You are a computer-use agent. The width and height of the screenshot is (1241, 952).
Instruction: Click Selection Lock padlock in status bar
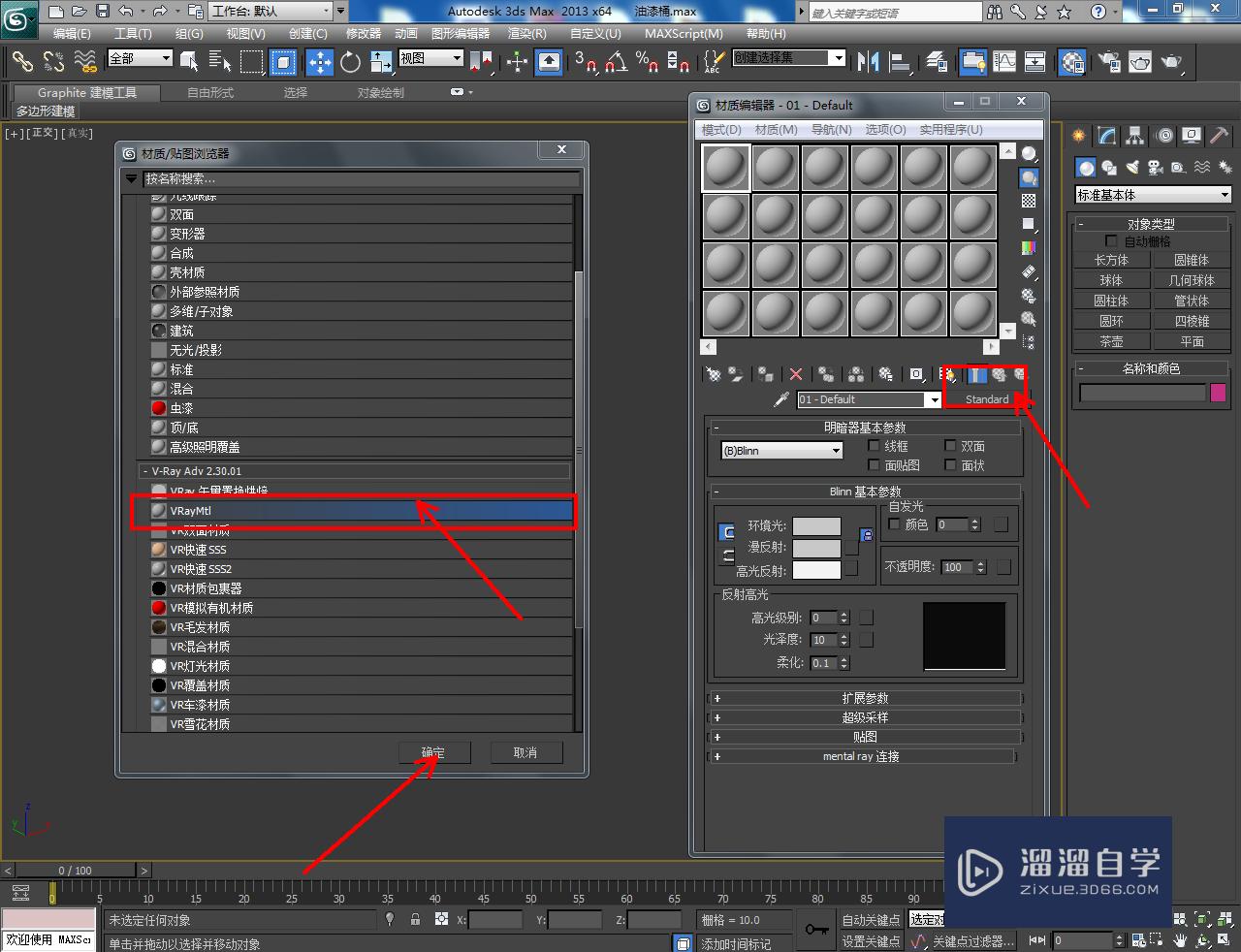tap(415, 919)
